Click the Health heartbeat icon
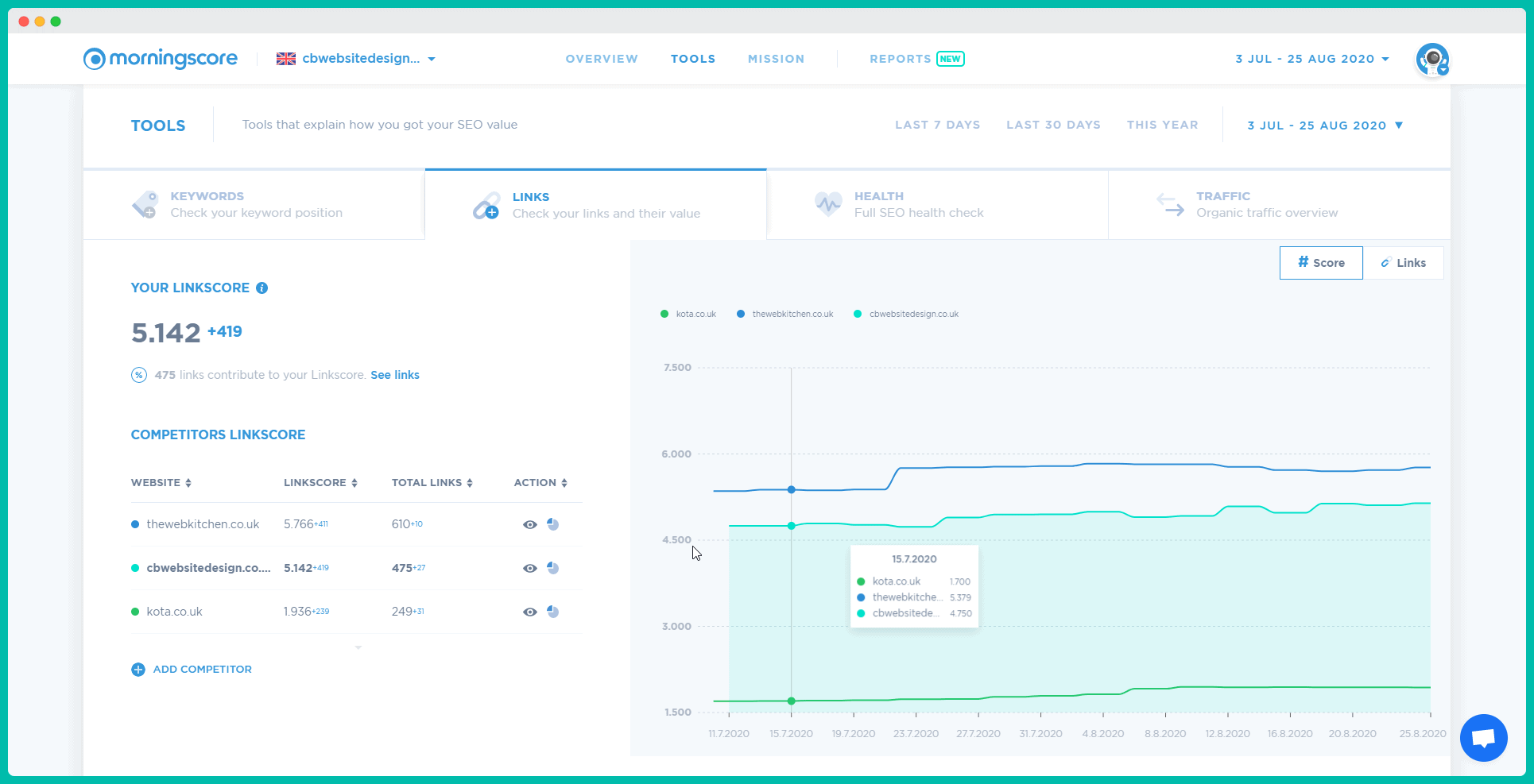This screenshot has height=784, width=1534. click(828, 204)
